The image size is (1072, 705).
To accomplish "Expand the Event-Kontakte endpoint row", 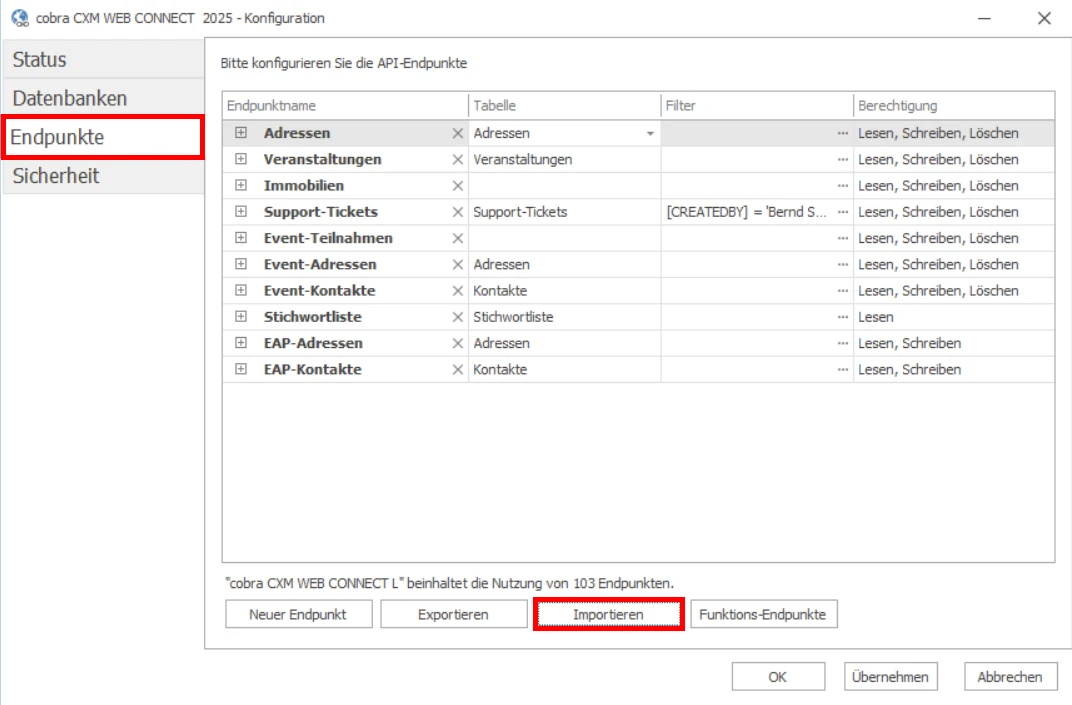I will point(241,290).
